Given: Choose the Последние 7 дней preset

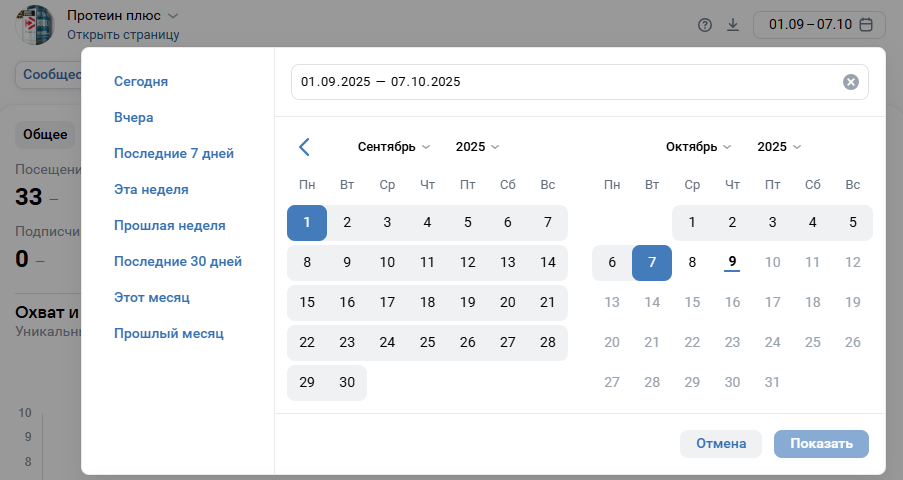Looking at the screenshot, I should coord(174,153).
